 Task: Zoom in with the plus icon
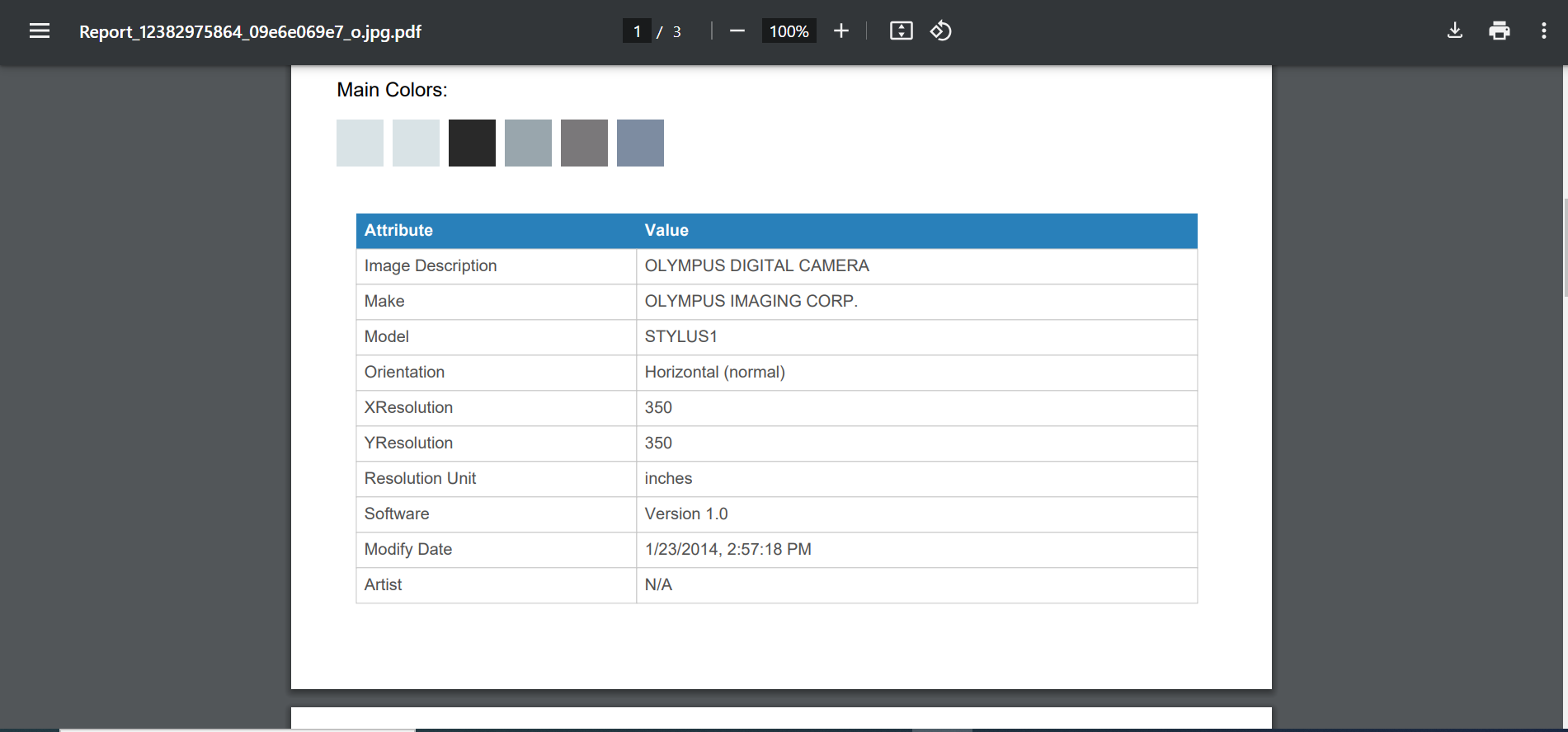(x=841, y=31)
